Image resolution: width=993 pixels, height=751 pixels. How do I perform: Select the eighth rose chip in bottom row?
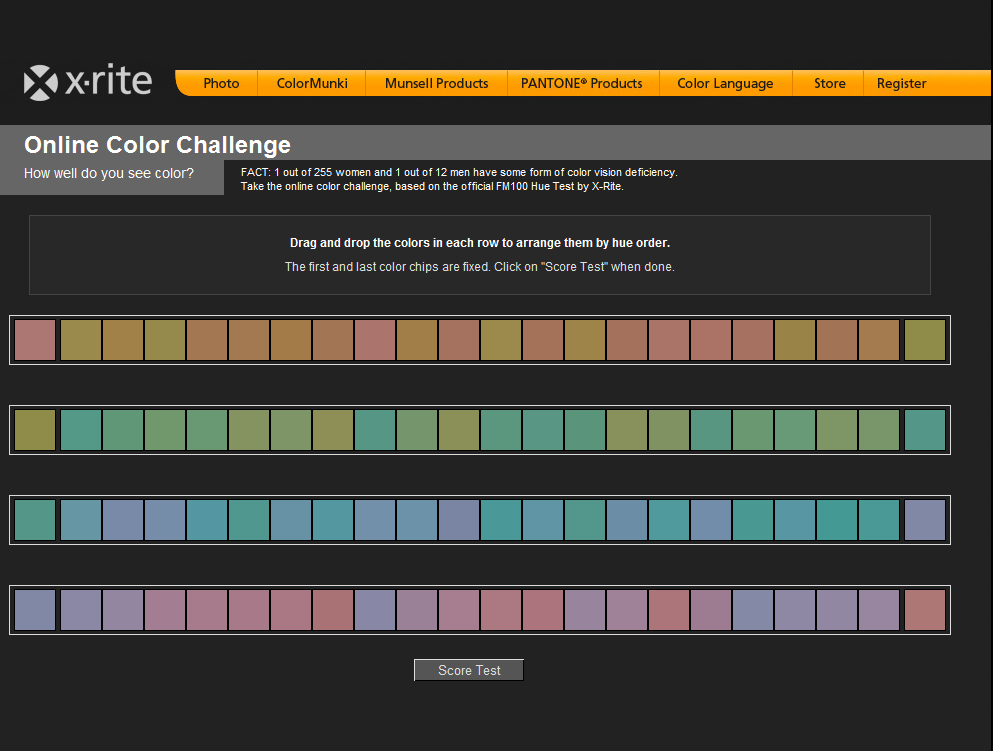click(x=333, y=610)
